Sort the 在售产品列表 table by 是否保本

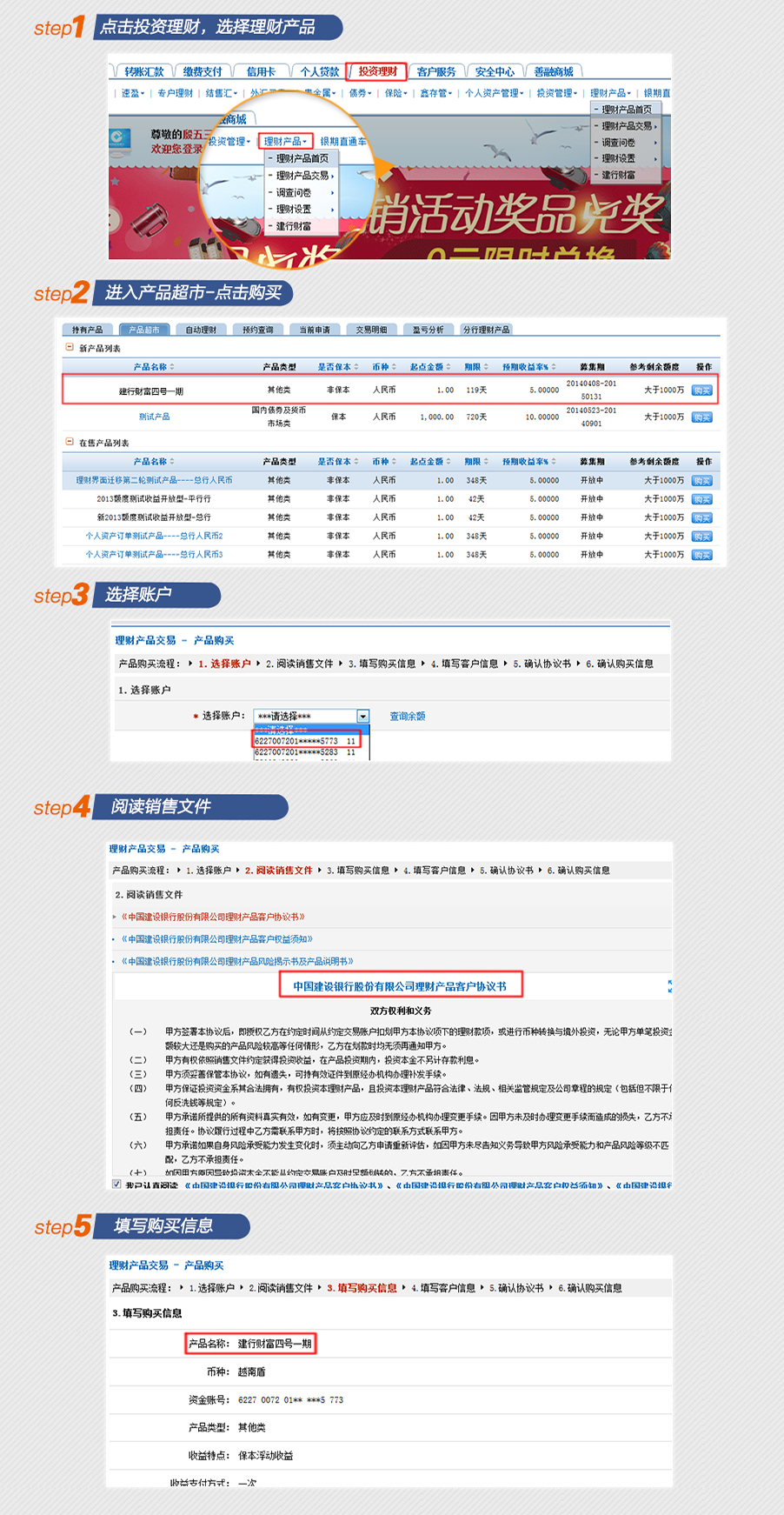pos(337,461)
